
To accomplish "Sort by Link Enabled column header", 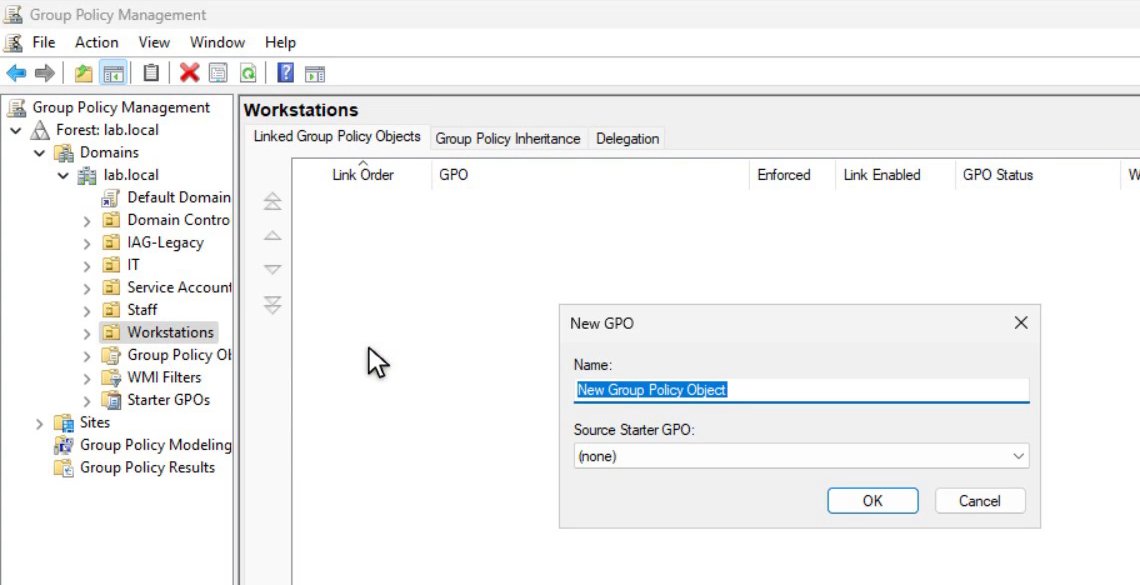I will point(895,174).
